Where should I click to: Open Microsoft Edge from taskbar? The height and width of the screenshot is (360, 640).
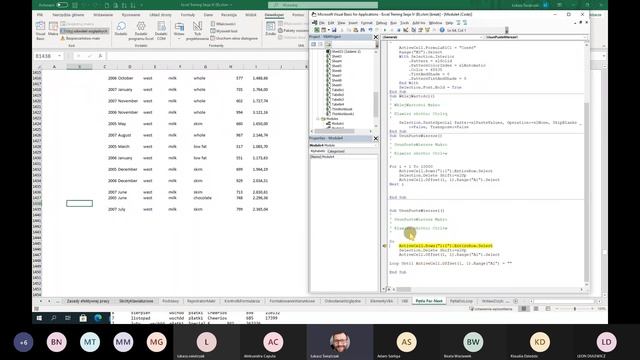click(x=98, y=318)
